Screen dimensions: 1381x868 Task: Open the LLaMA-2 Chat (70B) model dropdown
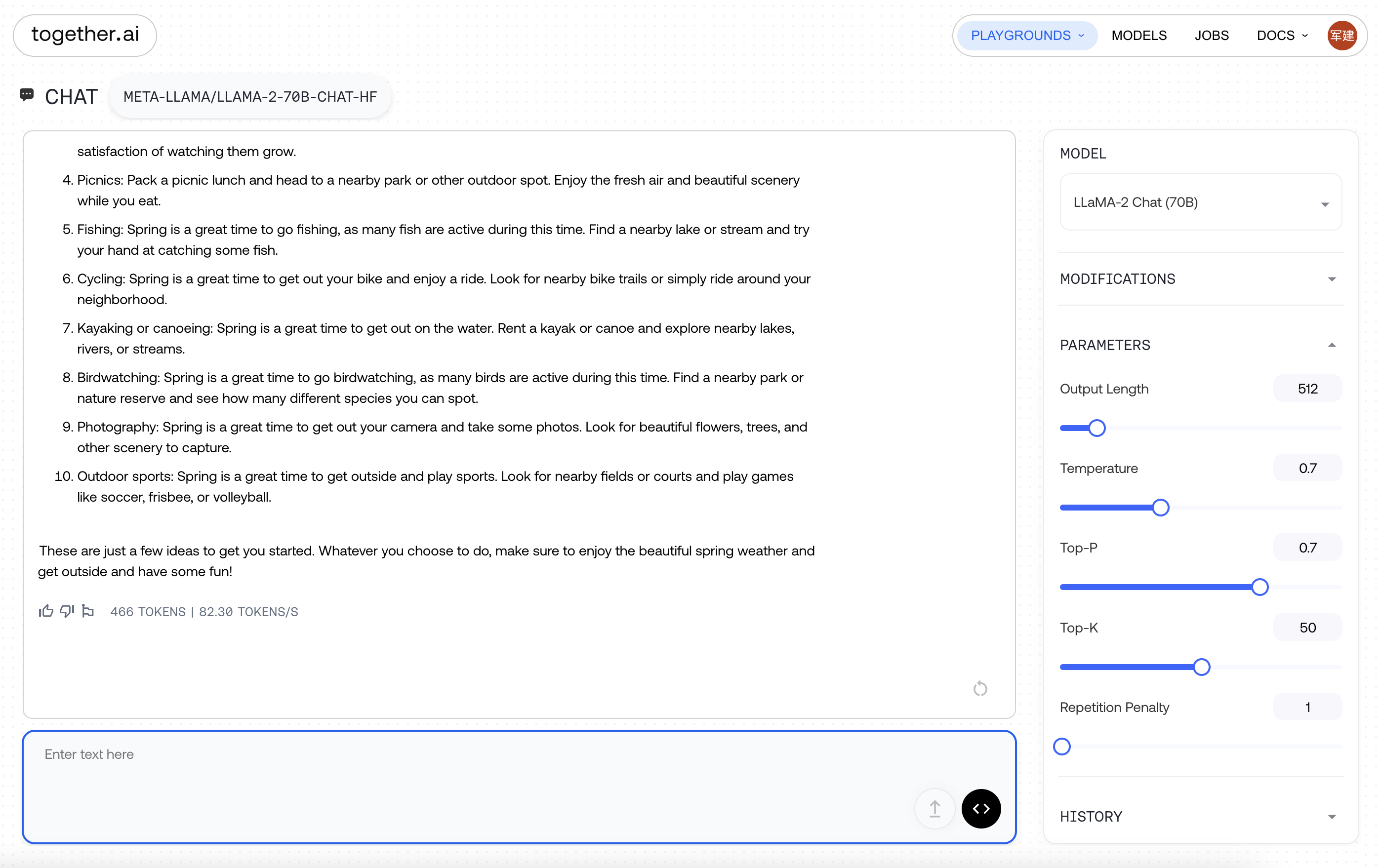click(x=1200, y=202)
